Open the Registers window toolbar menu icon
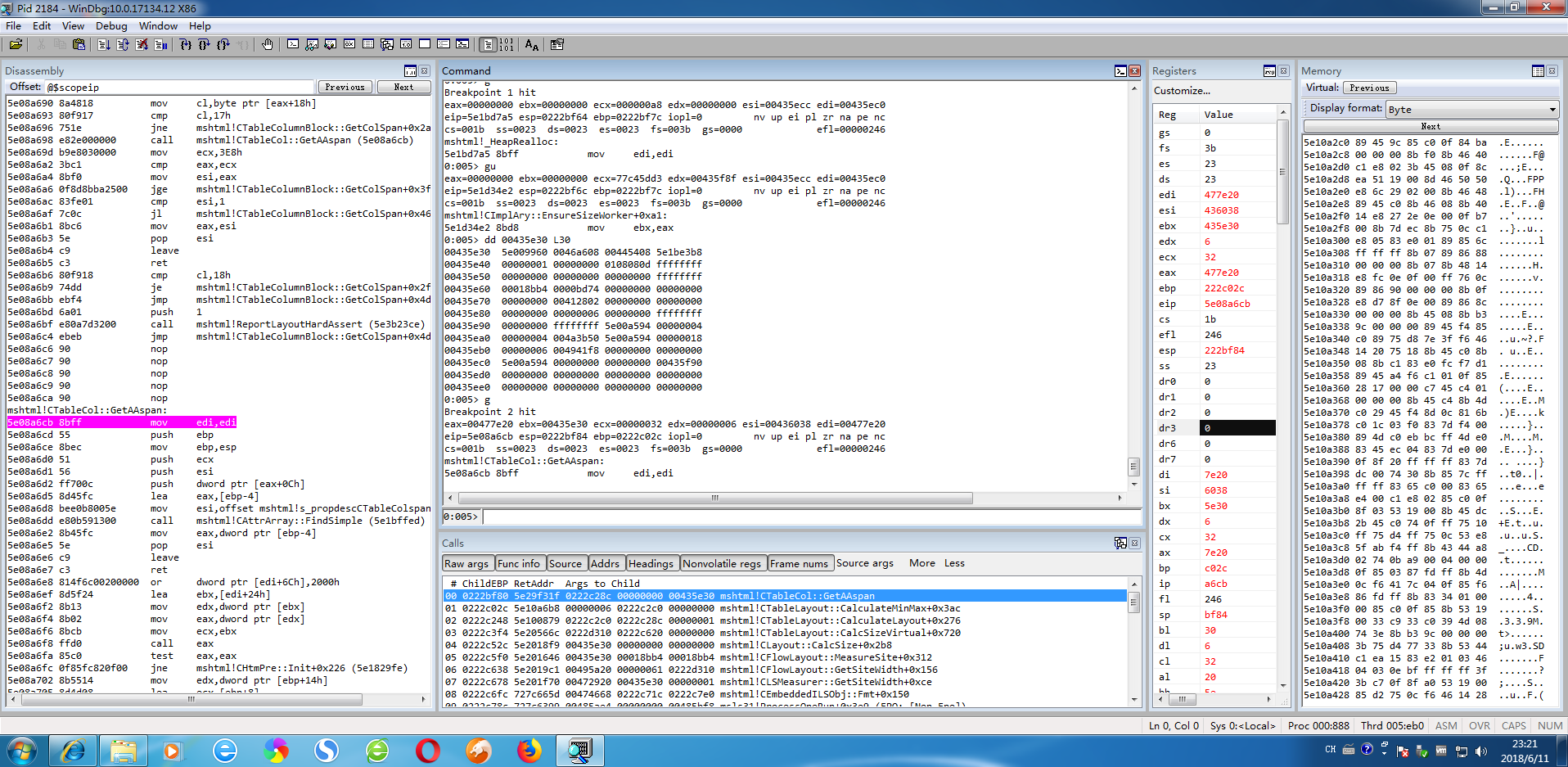Viewport: 1568px width, 767px height. (x=1269, y=71)
